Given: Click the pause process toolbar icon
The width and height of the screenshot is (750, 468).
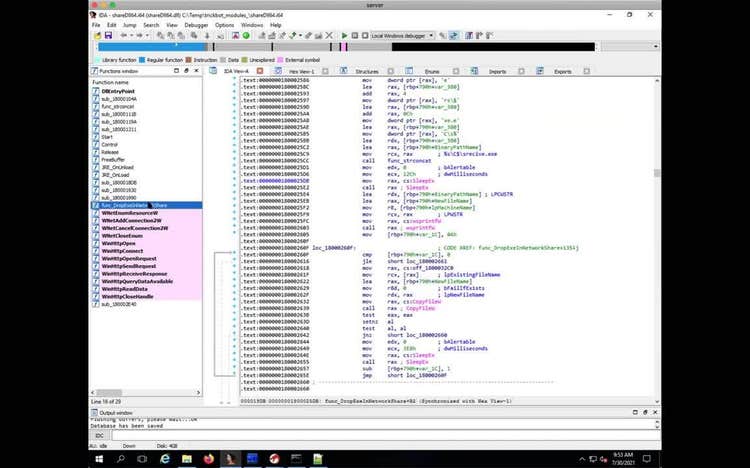Looking at the screenshot, I should [353, 35].
